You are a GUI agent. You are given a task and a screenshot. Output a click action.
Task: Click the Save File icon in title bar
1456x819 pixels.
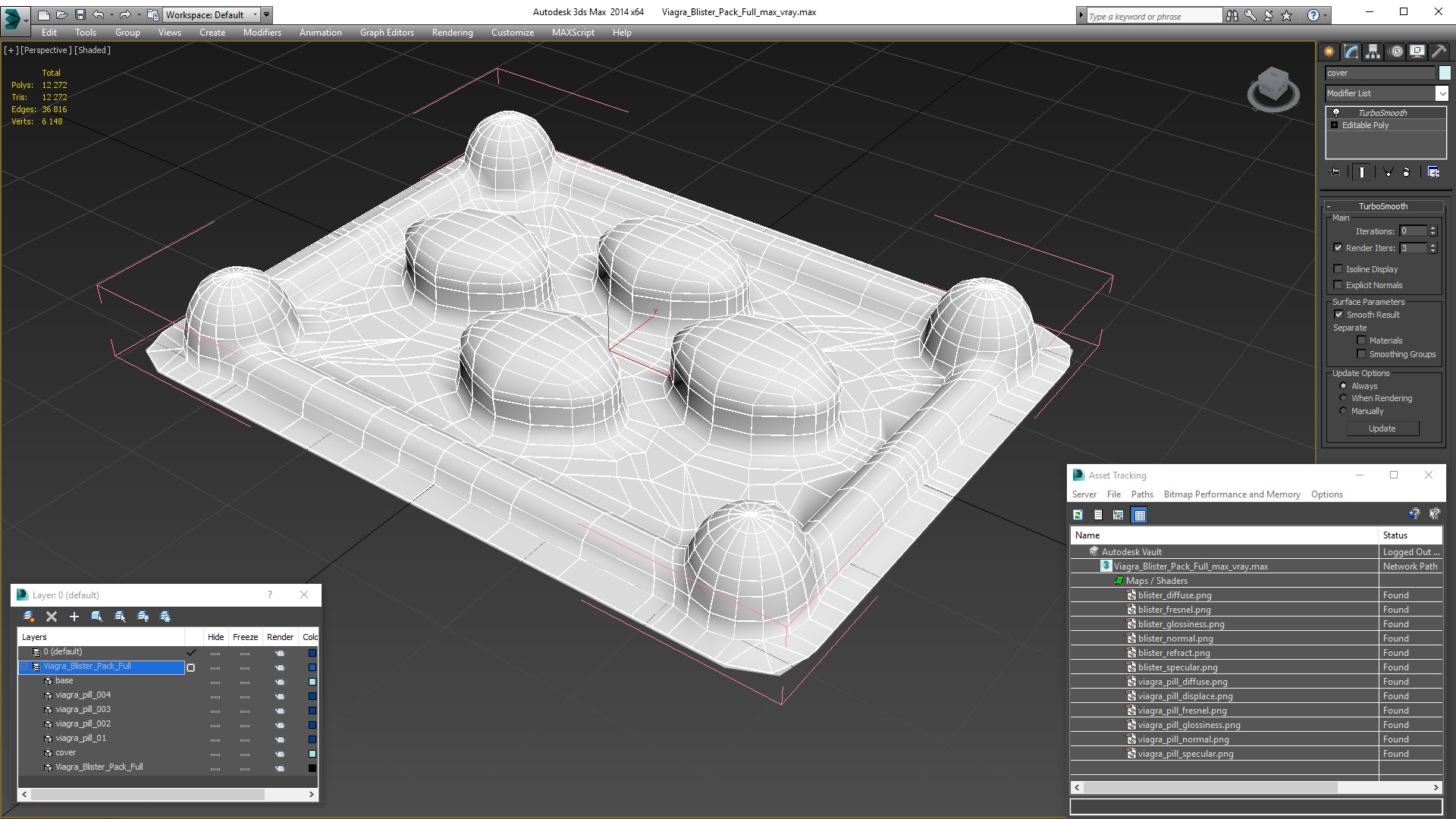click(x=80, y=14)
